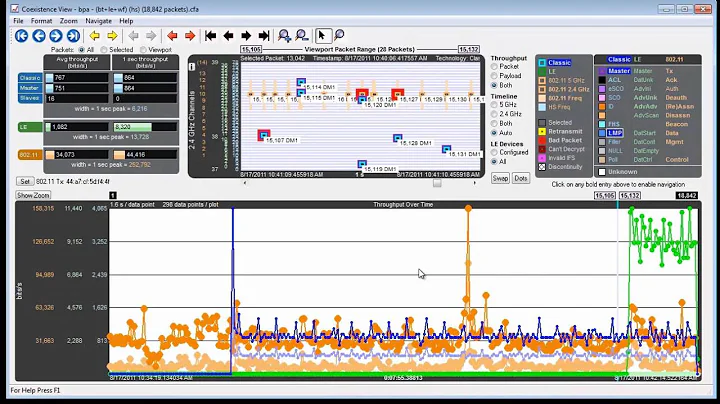Screen dimensions: 720x404
Task: Click packet marker labeled 15,114 DM1
Action: coord(301,82)
